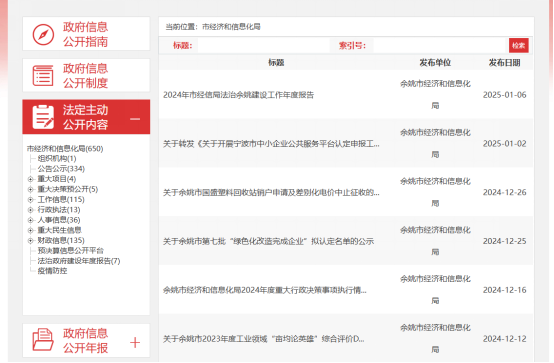Image resolution: width=554 pixels, height=363 pixels.
Task: Expand the 行政执法(13) tree node
Action: click(30, 210)
